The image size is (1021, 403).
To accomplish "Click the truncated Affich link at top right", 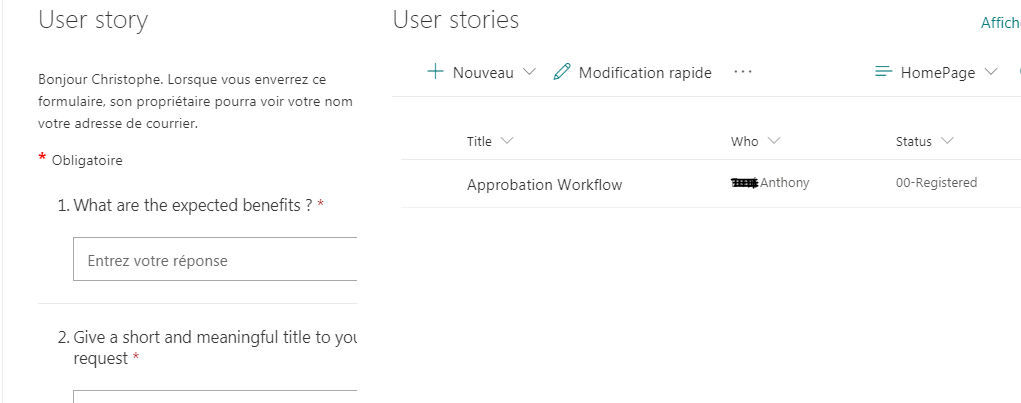I will [999, 22].
